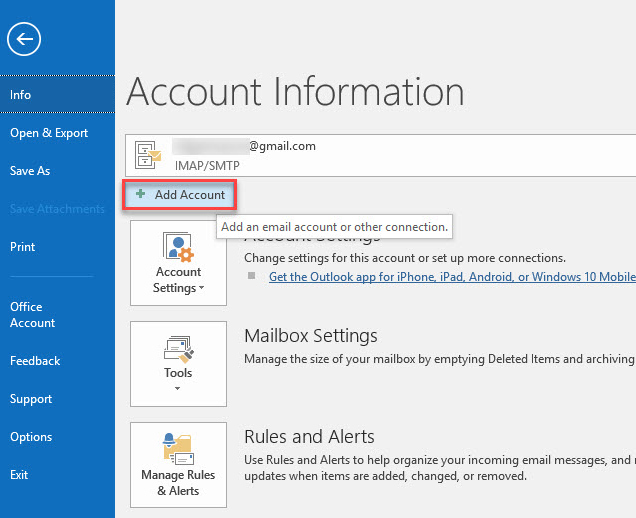The image size is (636, 518).
Task: Open the gmail.com account selector
Action: pyautogui.click(x=380, y=155)
